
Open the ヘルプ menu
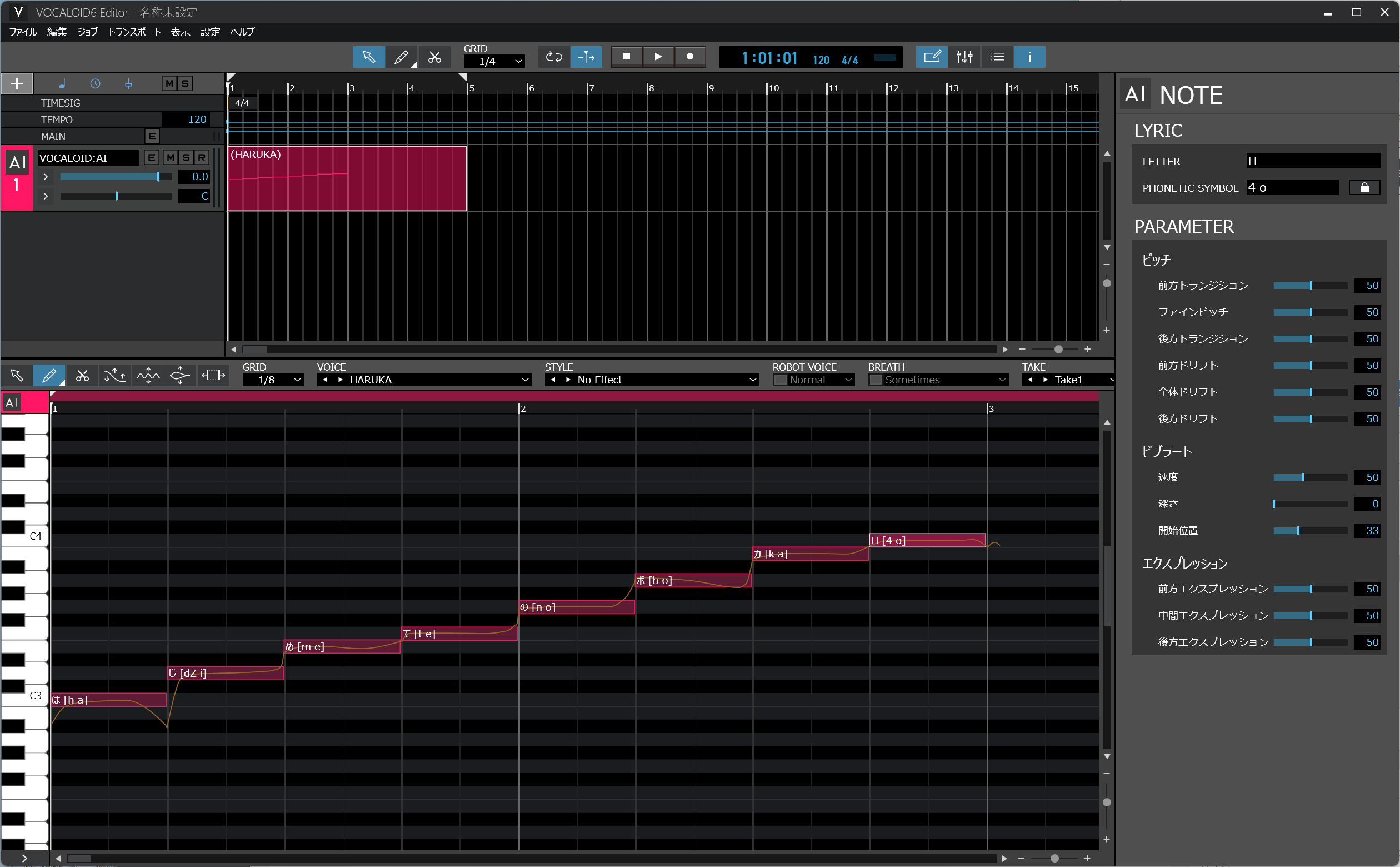[242, 32]
